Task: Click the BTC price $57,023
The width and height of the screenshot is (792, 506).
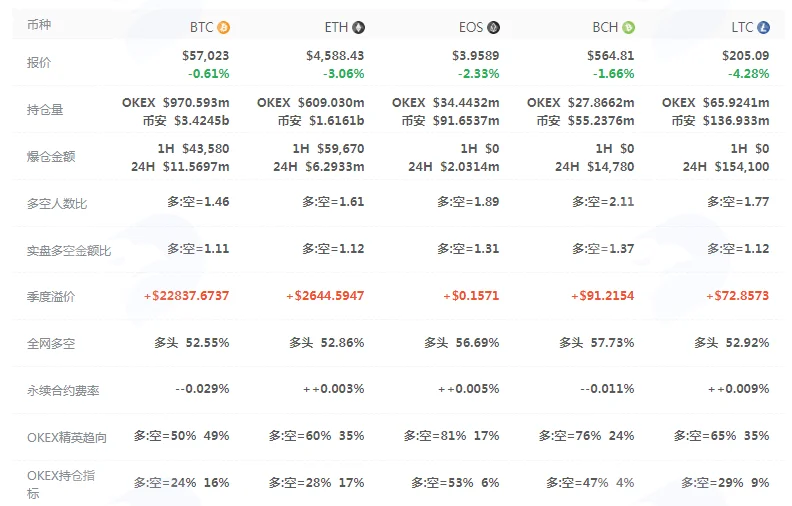Action: tap(206, 56)
